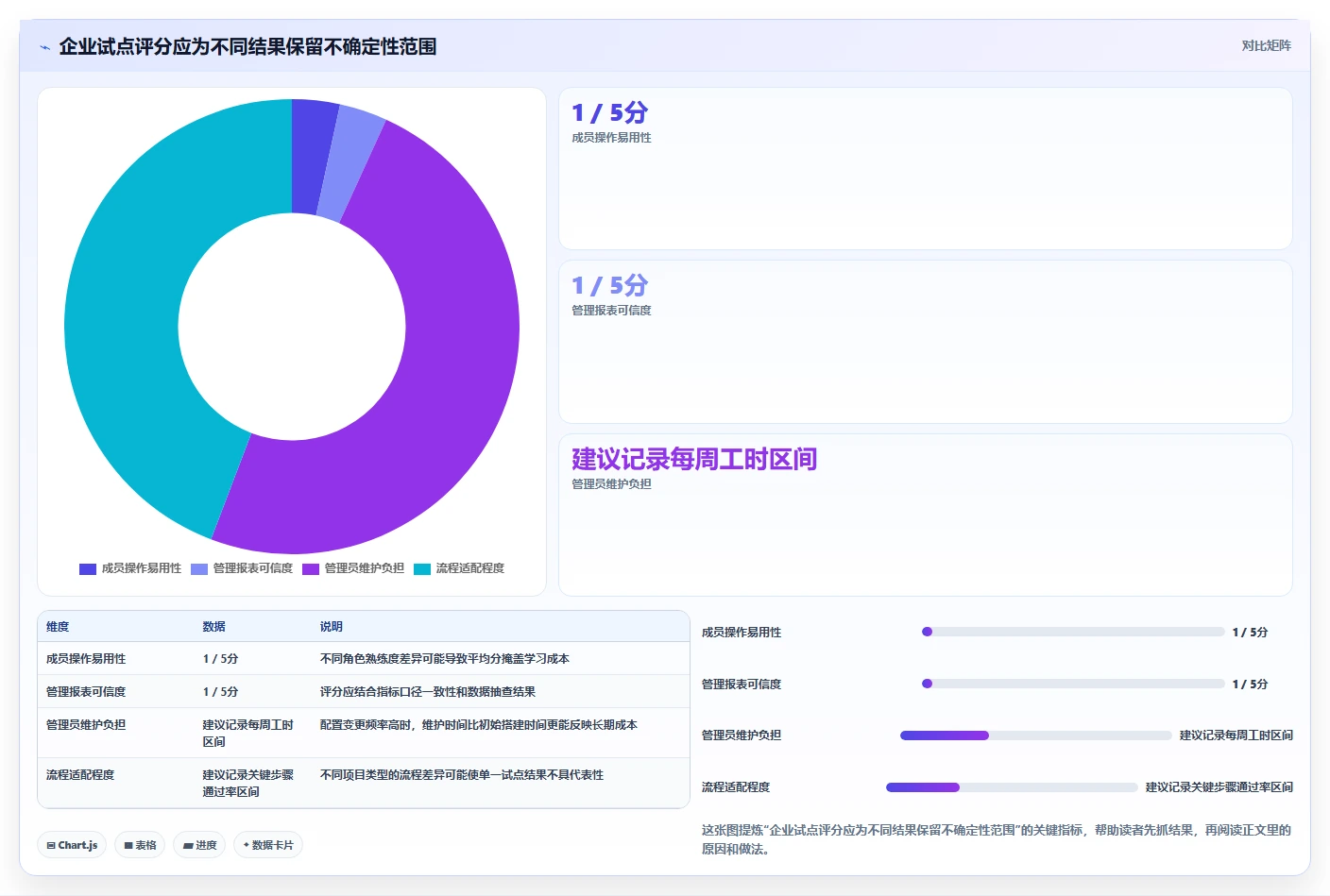Click the summary caption starting 这张图提炼

coord(997,839)
